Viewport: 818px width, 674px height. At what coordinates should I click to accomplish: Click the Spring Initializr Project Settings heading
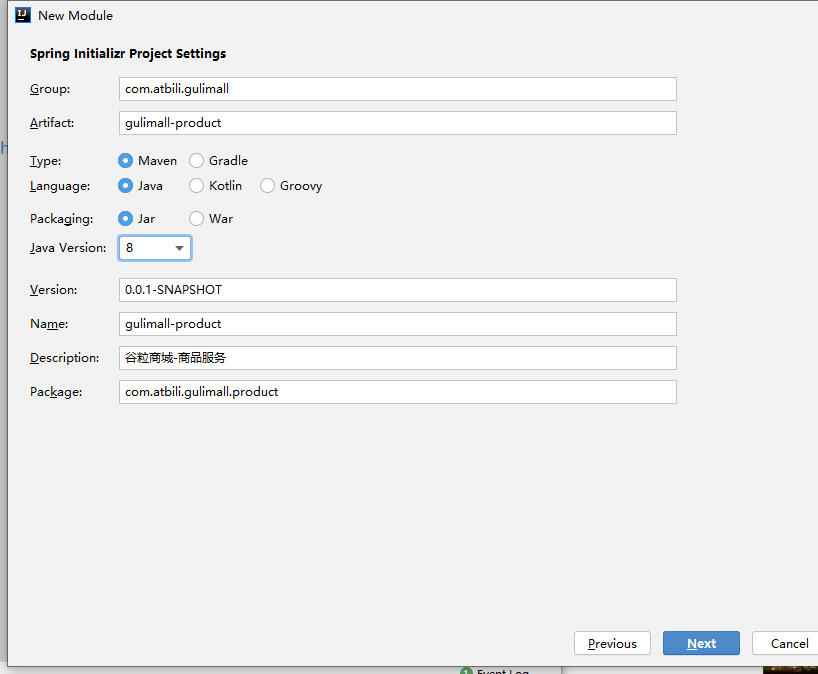coord(128,54)
